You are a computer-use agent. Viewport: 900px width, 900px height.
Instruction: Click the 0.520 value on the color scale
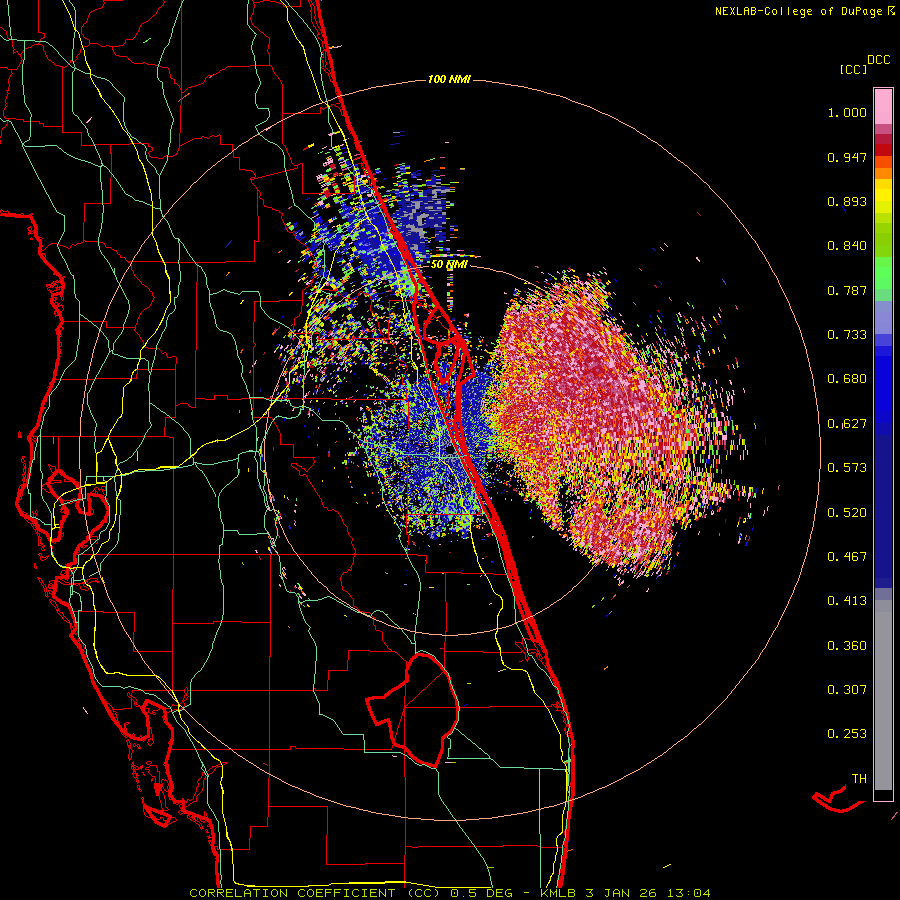coord(847,513)
